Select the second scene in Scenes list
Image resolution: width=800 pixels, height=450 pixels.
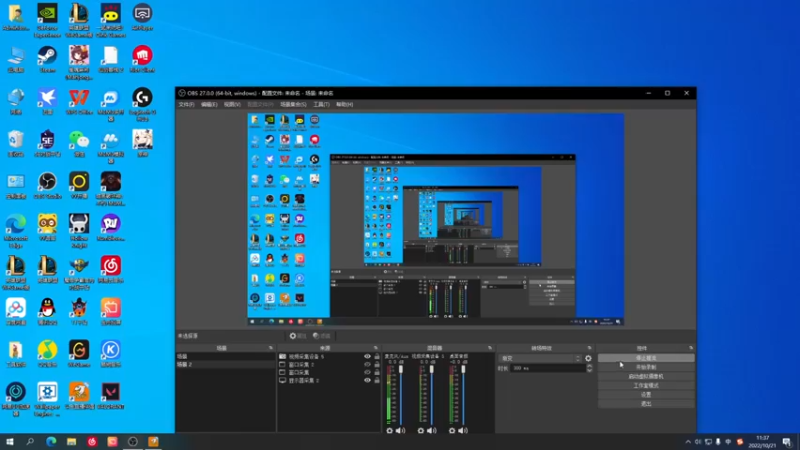pyautogui.click(x=225, y=365)
